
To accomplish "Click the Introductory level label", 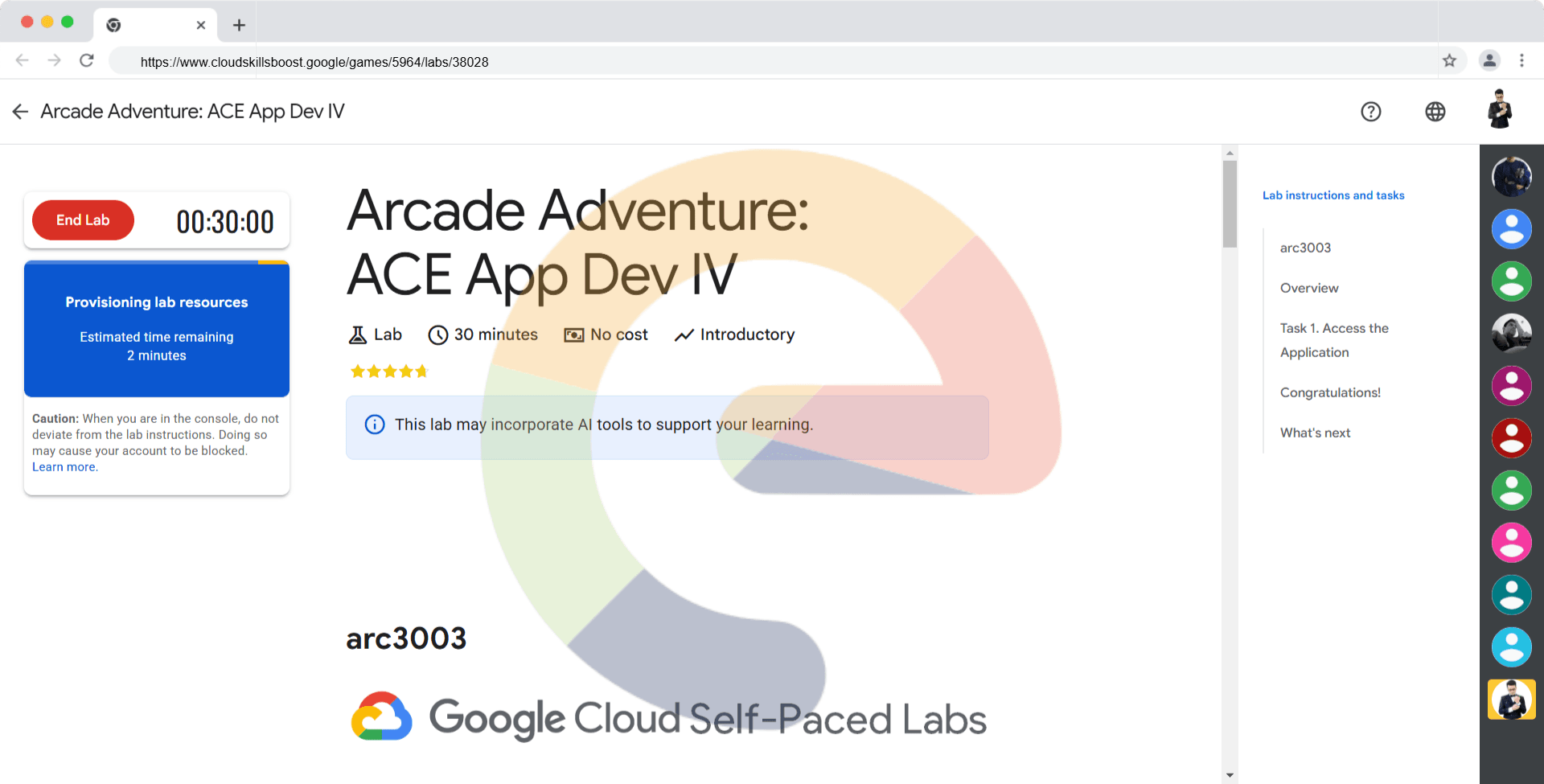I will coord(747,335).
